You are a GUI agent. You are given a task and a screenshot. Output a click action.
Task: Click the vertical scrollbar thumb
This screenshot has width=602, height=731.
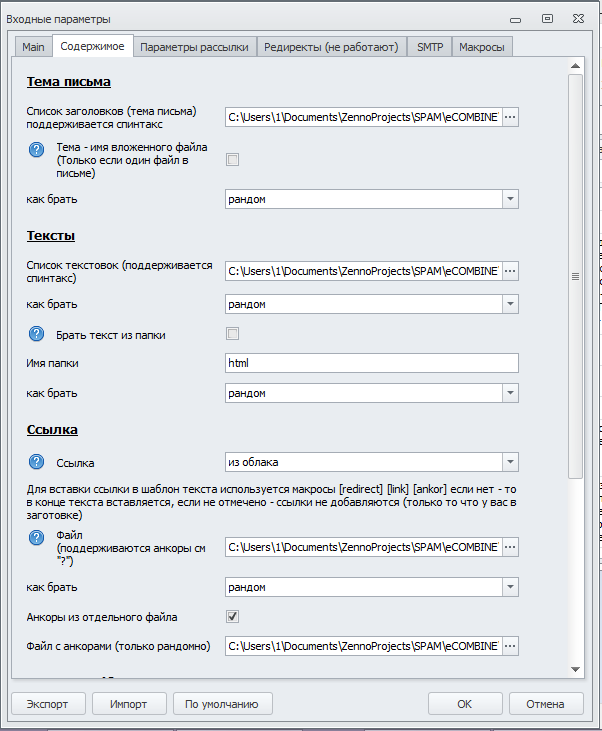[575, 277]
